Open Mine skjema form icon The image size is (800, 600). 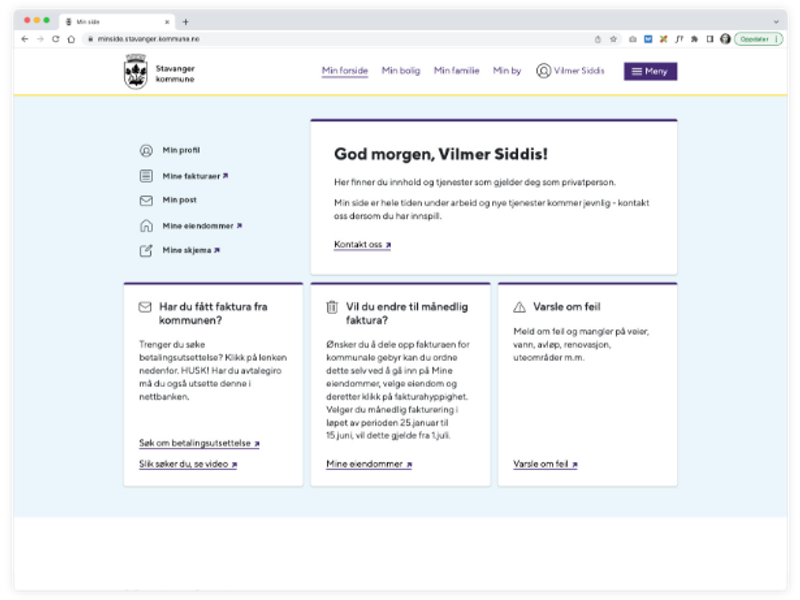click(146, 251)
